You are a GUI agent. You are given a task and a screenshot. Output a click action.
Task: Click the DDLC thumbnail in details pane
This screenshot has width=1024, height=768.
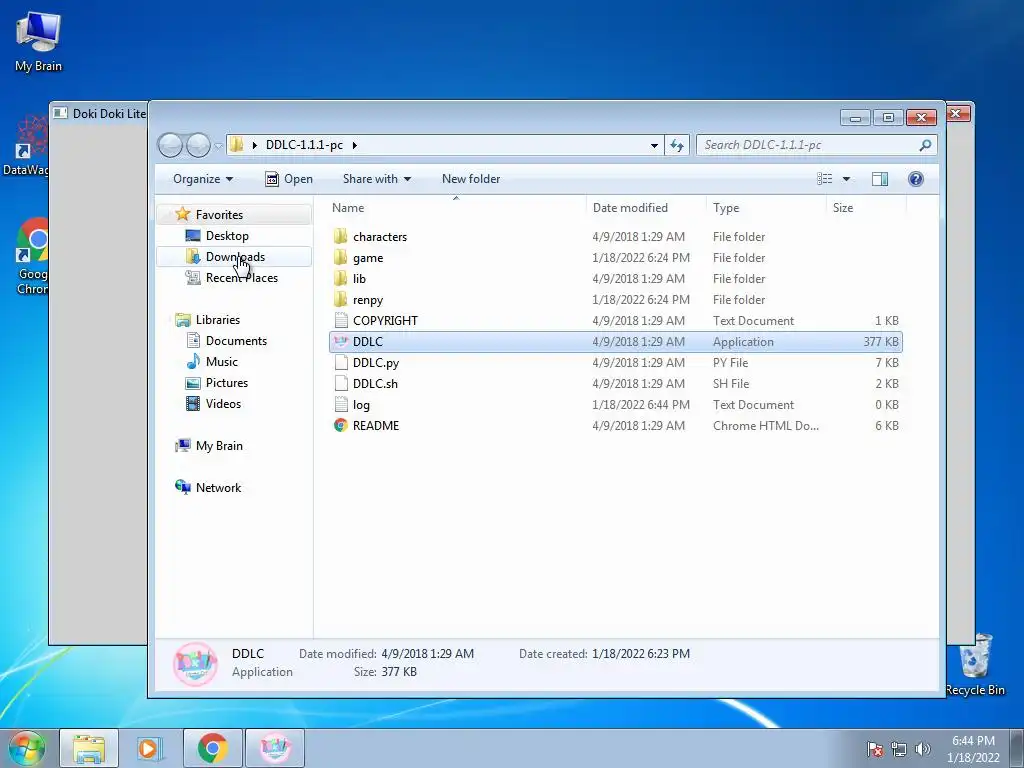pos(195,664)
